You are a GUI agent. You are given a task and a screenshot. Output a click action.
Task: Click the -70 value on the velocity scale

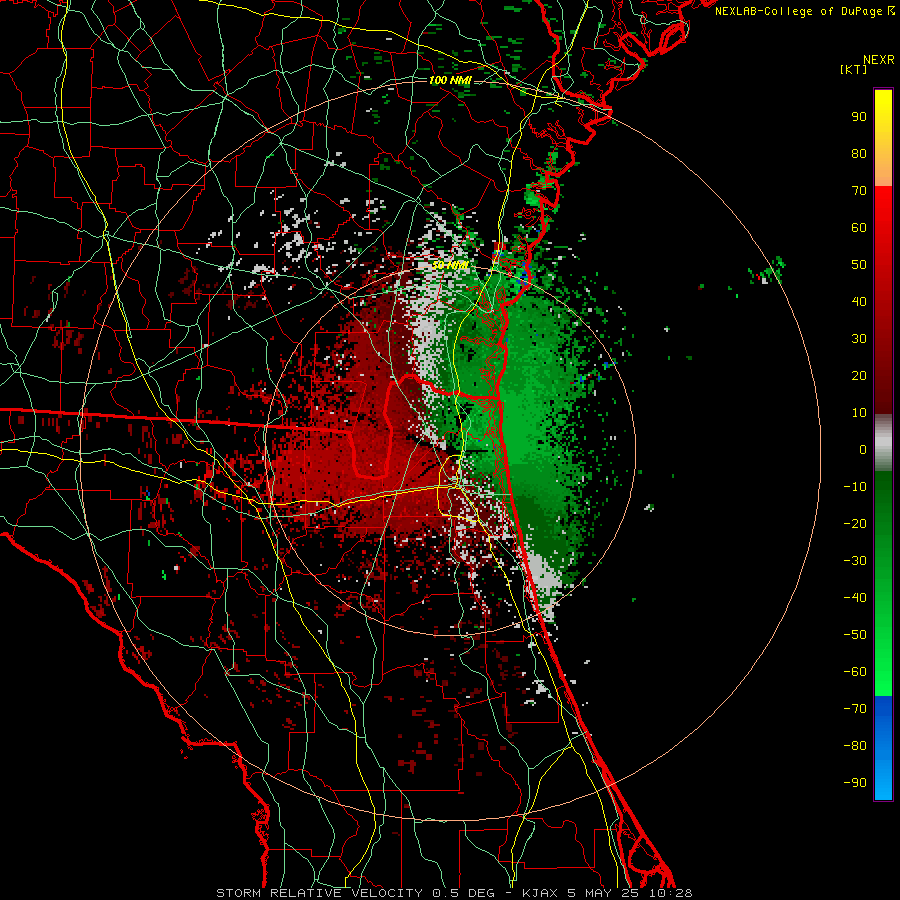[855, 709]
